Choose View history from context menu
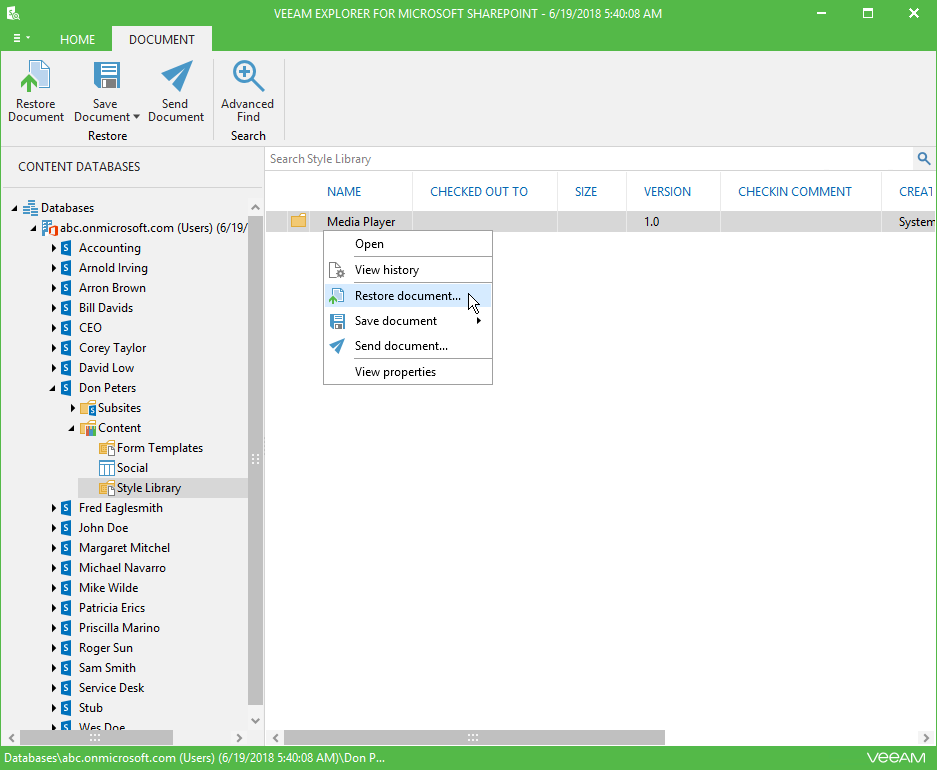The height and width of the screenshot is (770, 937). point(408,270)
